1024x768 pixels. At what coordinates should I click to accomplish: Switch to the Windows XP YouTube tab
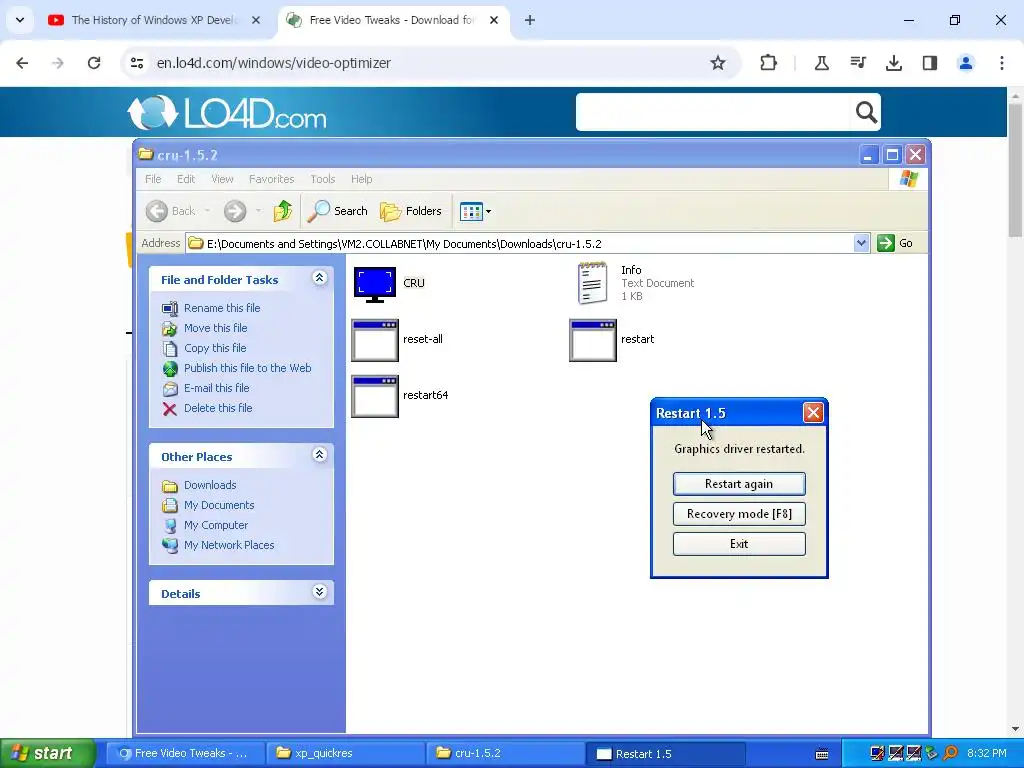coord(155,20)
